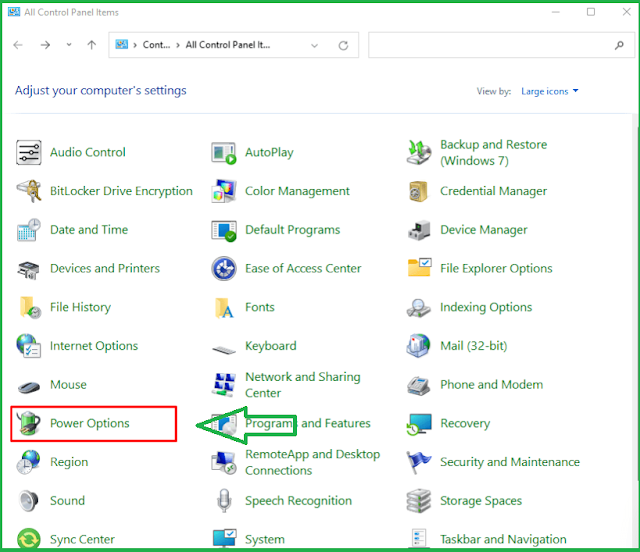Open the Audio Control mixer icon
640x552 pixels.
[29, 152]
